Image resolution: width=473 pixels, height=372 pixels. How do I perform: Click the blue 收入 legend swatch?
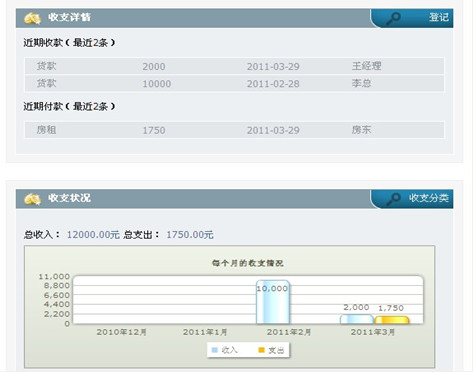pos(215,350)
